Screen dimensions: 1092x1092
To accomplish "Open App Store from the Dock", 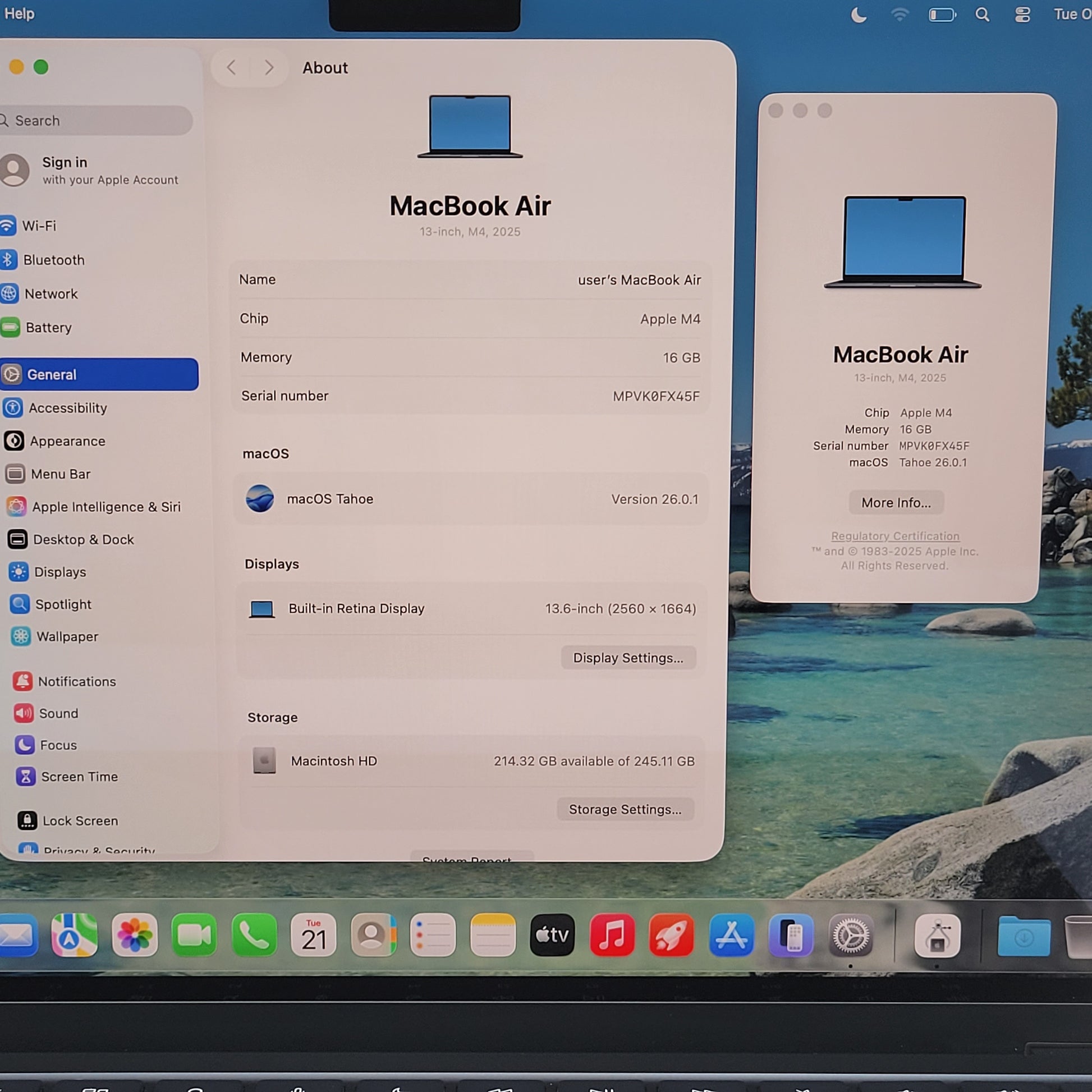I will tap(731, 935).
